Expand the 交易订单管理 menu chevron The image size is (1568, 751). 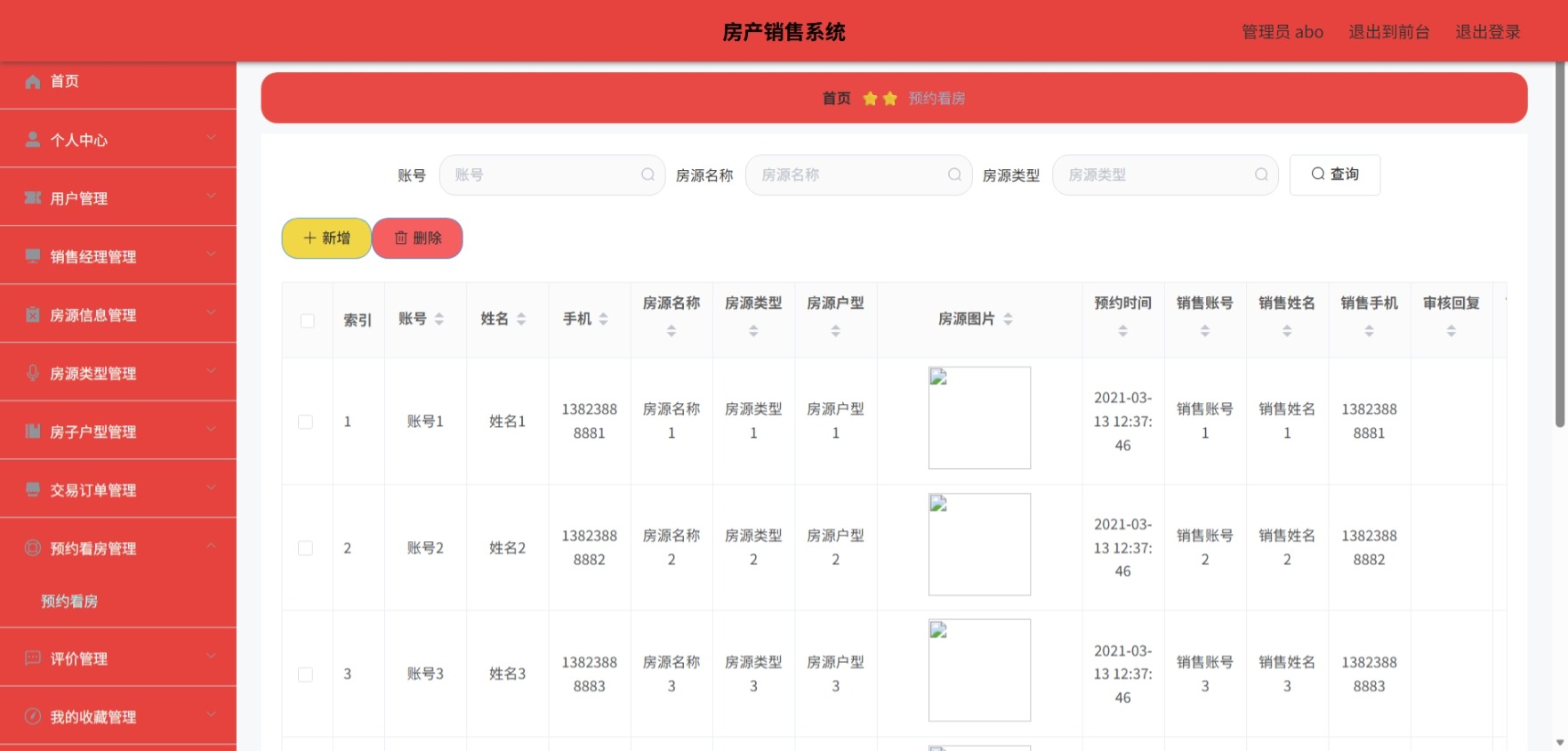tap(212, 487)
